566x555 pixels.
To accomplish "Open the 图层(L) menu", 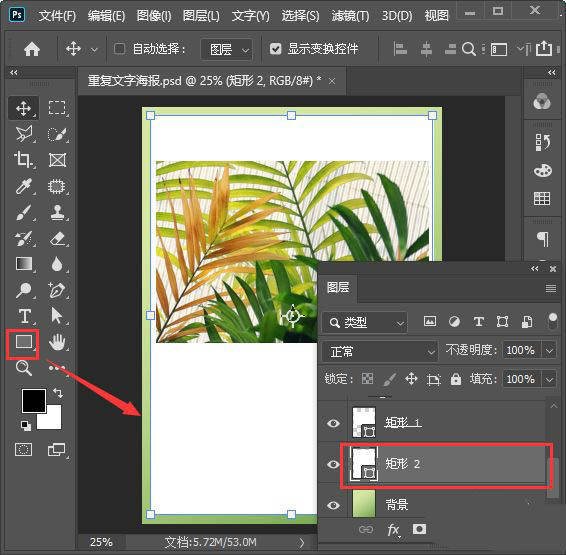I will (201, 16).
